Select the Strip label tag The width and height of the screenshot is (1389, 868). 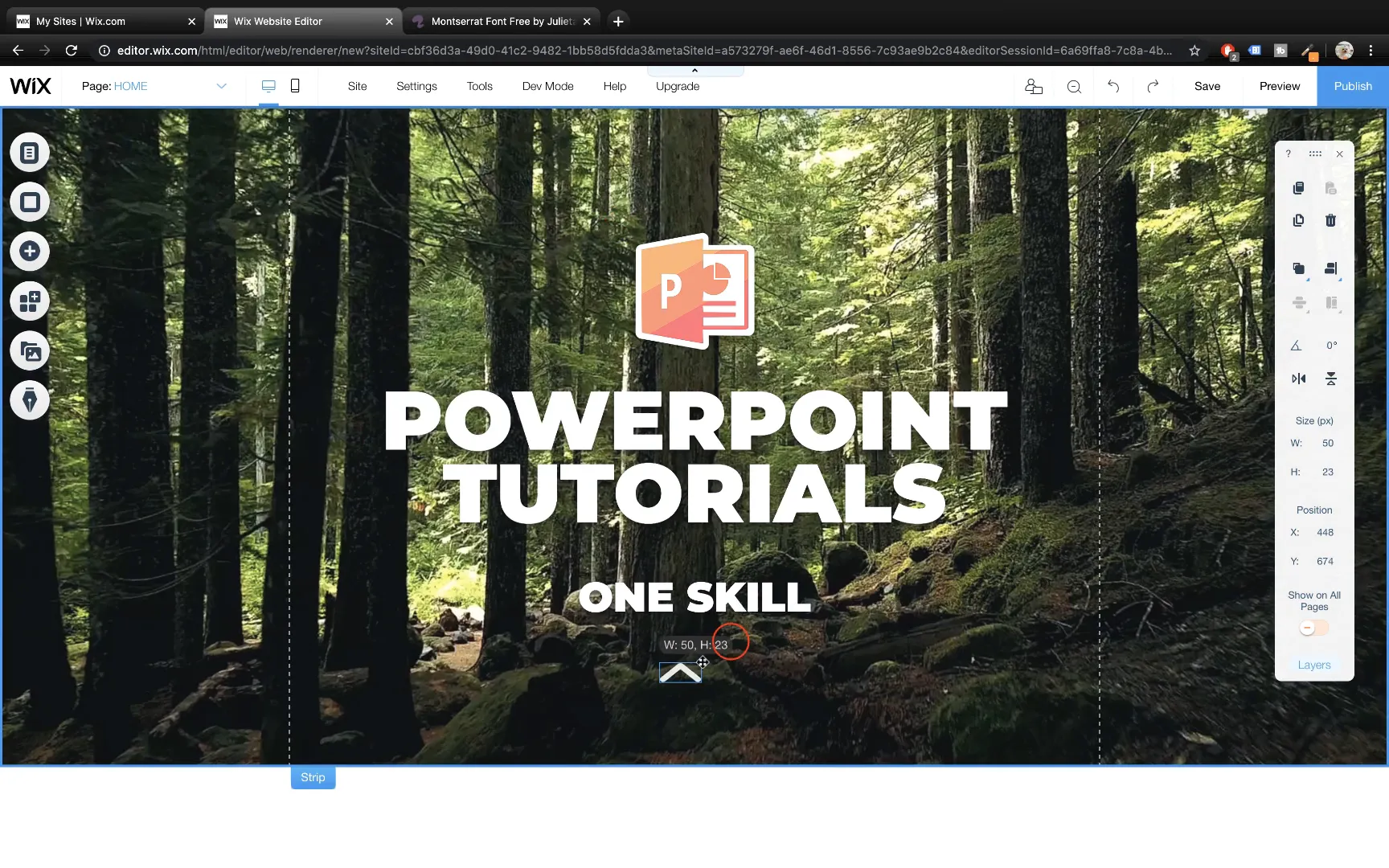coord(313,777)
